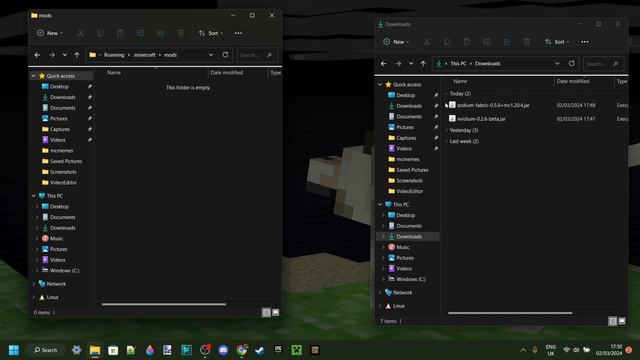Show hidden system tray icons
Image resolution: width=640 pixels, height=360 pixels.
tap(523, 350)
